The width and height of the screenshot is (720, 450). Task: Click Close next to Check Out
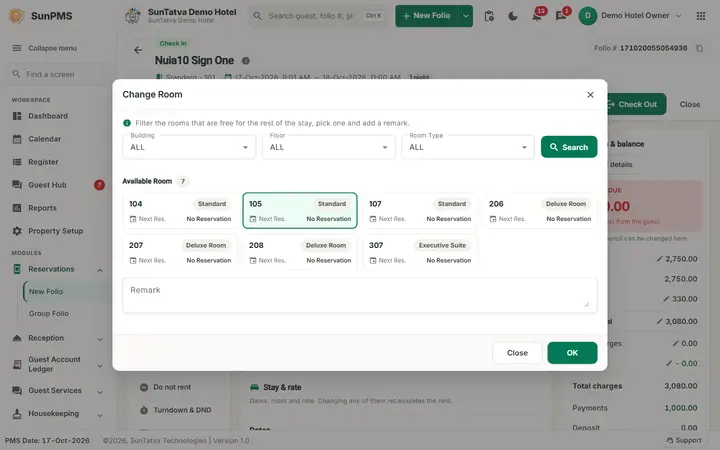click(x=690, y=104)
